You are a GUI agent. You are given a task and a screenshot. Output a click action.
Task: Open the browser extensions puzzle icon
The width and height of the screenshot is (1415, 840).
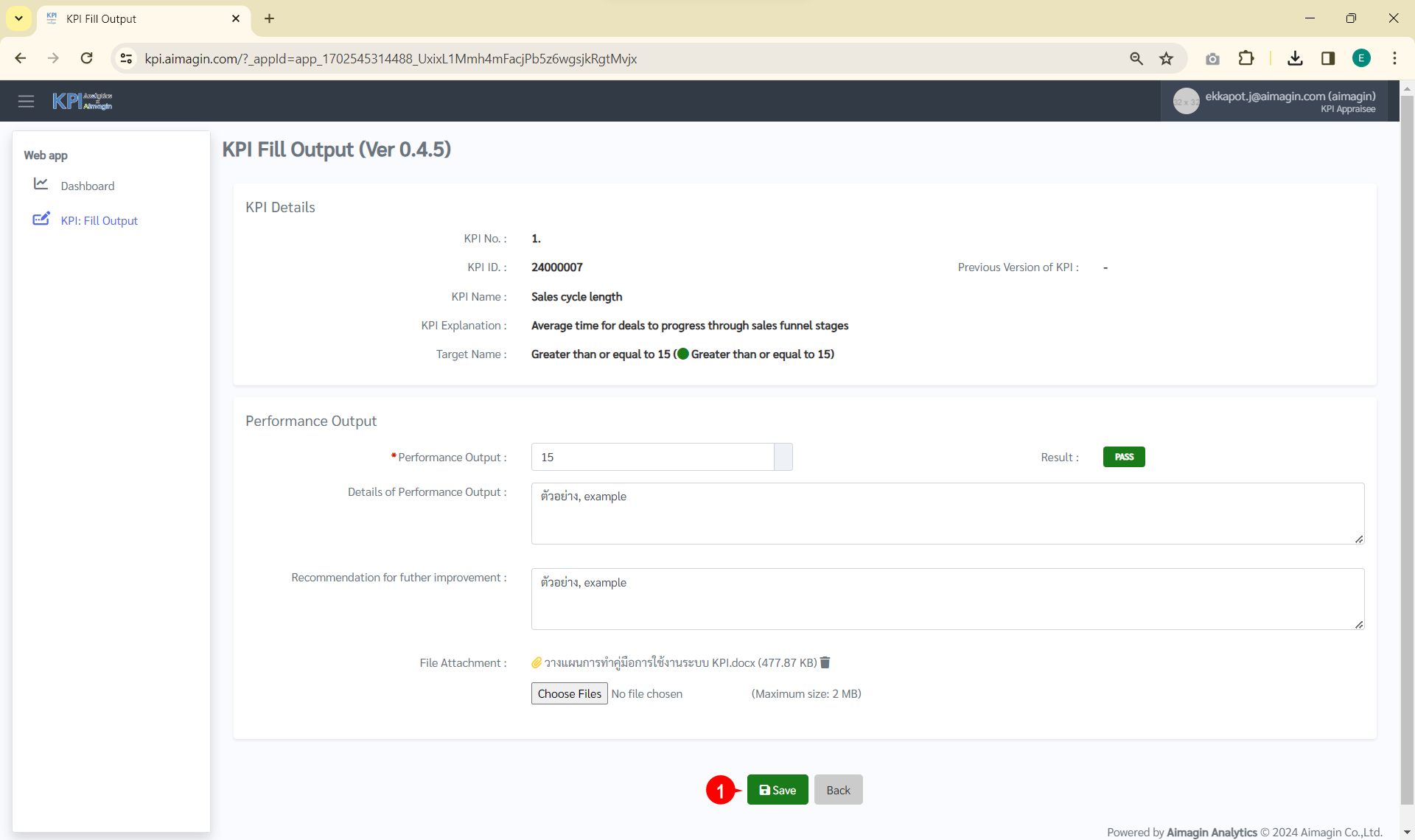click(x=1245, y=58)
